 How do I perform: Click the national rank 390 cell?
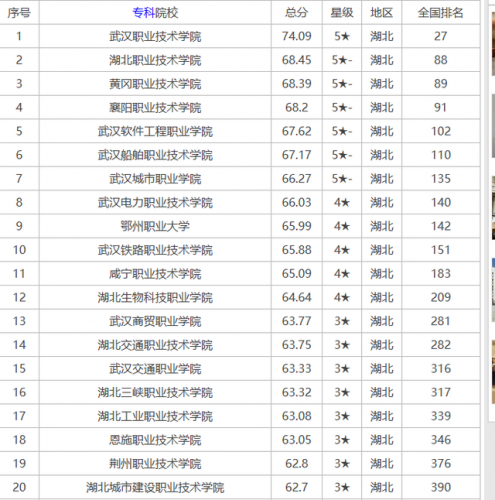pyautogui.click(x=441, y=487)
